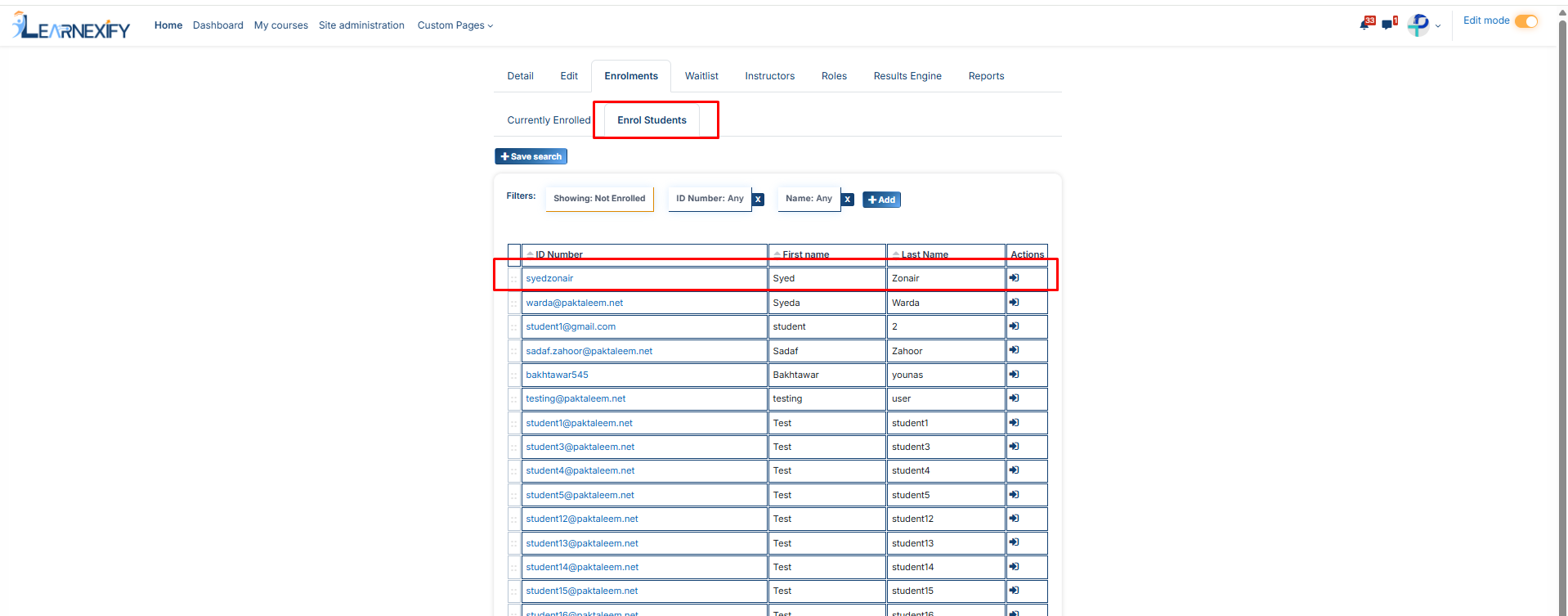1568x616 pixels.
Task: Enrol student3@paktaleem.net via action icon
Action: (1014, 447)
